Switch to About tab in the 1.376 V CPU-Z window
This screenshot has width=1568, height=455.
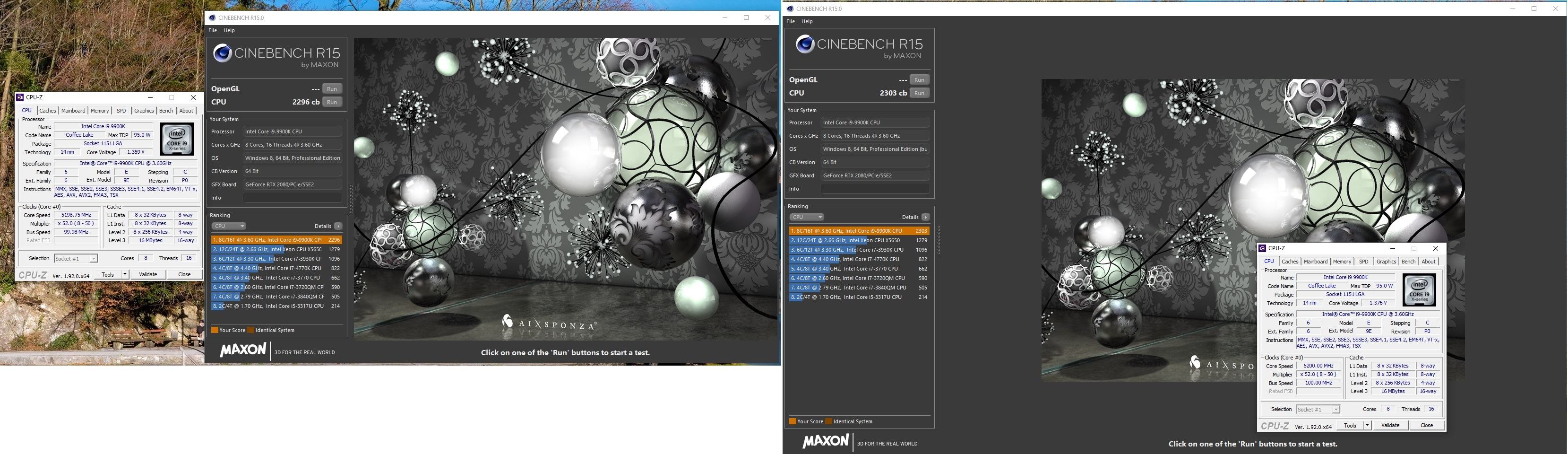tap(1429, 262)
